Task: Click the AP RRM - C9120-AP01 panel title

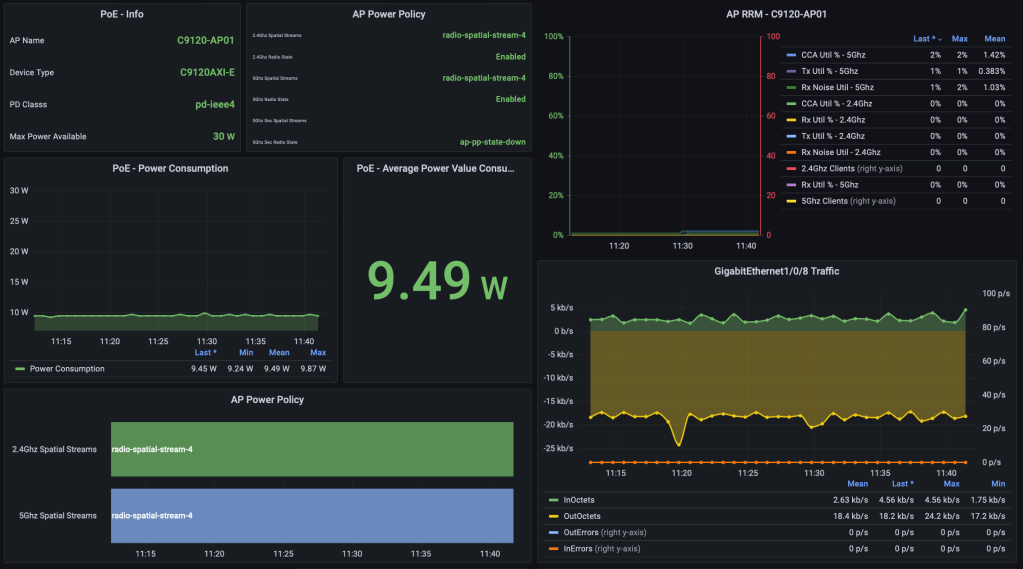Action: 776,14
